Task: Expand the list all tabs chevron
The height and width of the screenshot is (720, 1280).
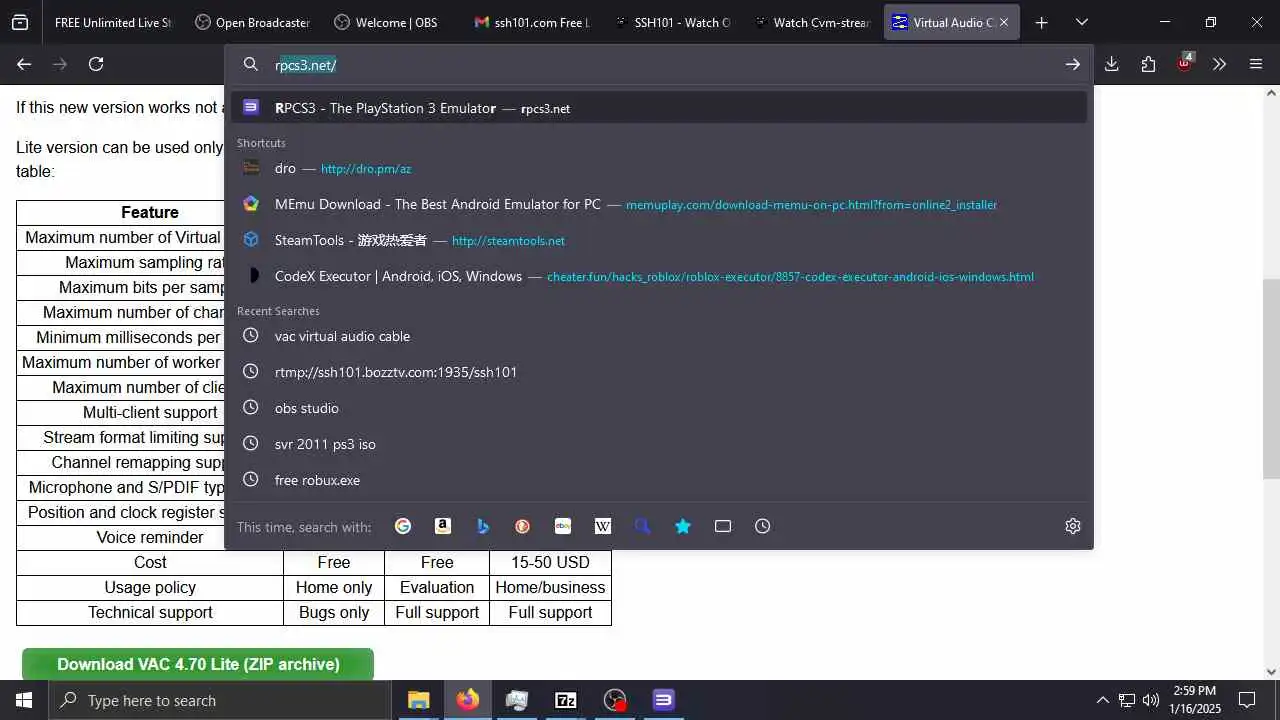Action: tap(1082, 22)
